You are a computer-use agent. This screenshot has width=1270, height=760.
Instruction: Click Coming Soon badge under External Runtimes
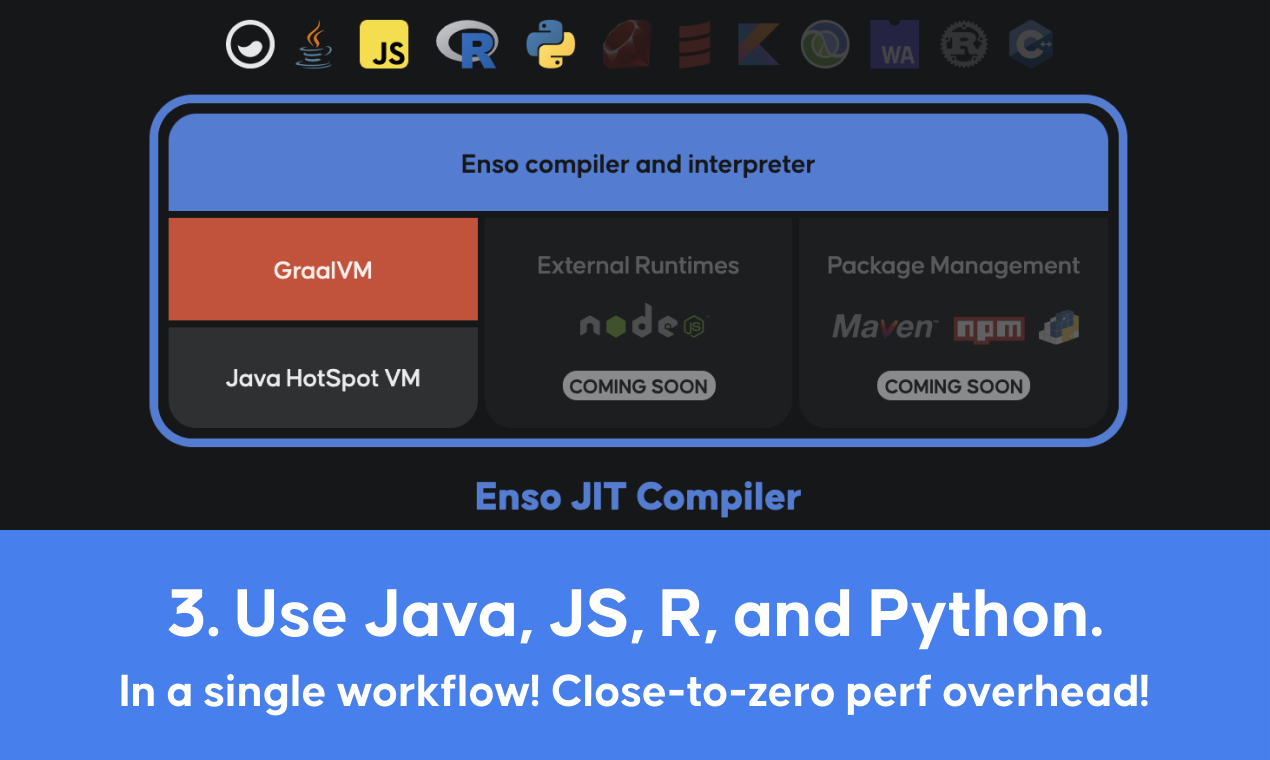tap(639, 386)
